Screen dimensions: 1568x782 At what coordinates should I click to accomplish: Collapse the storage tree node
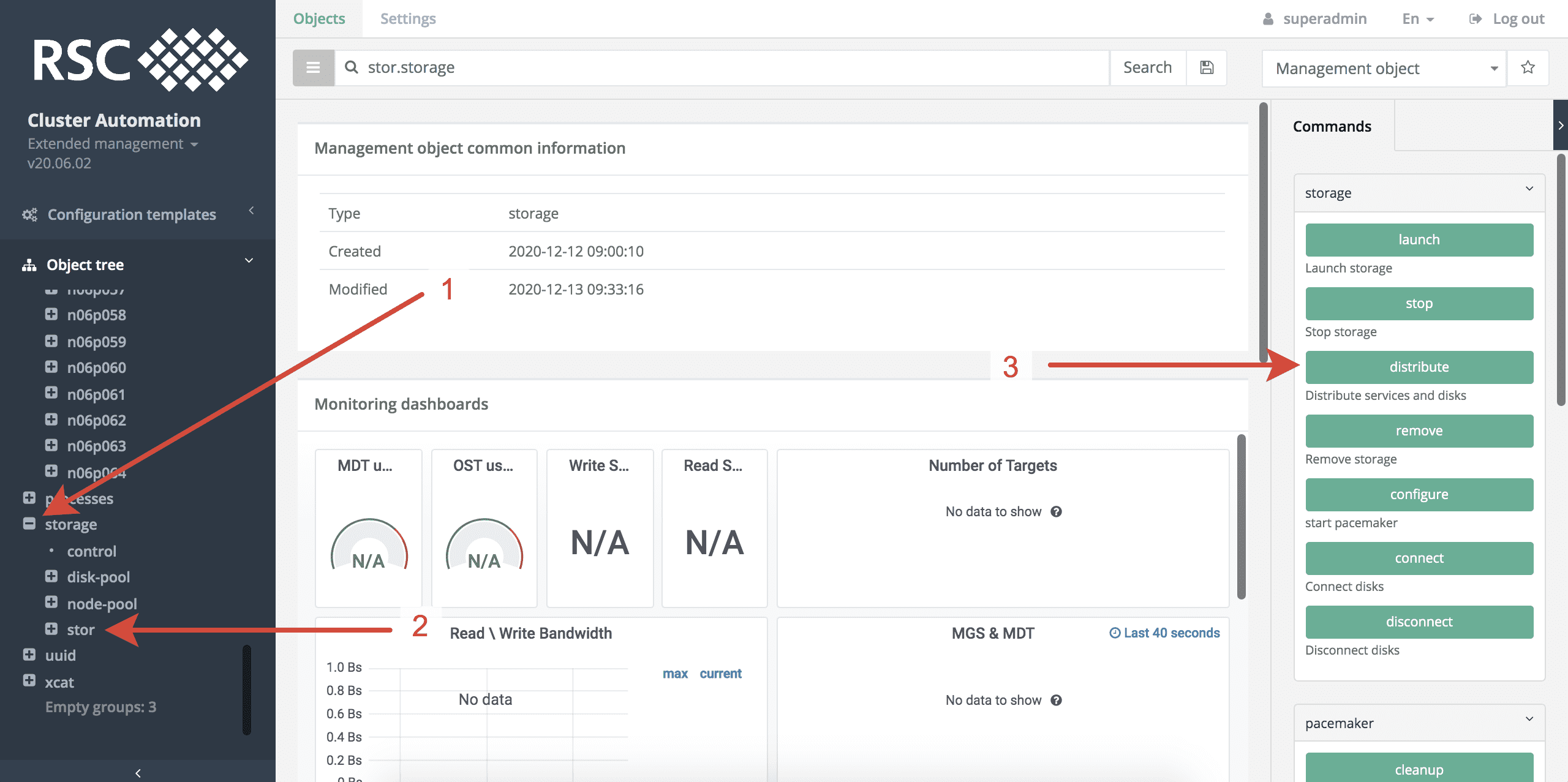29,524
